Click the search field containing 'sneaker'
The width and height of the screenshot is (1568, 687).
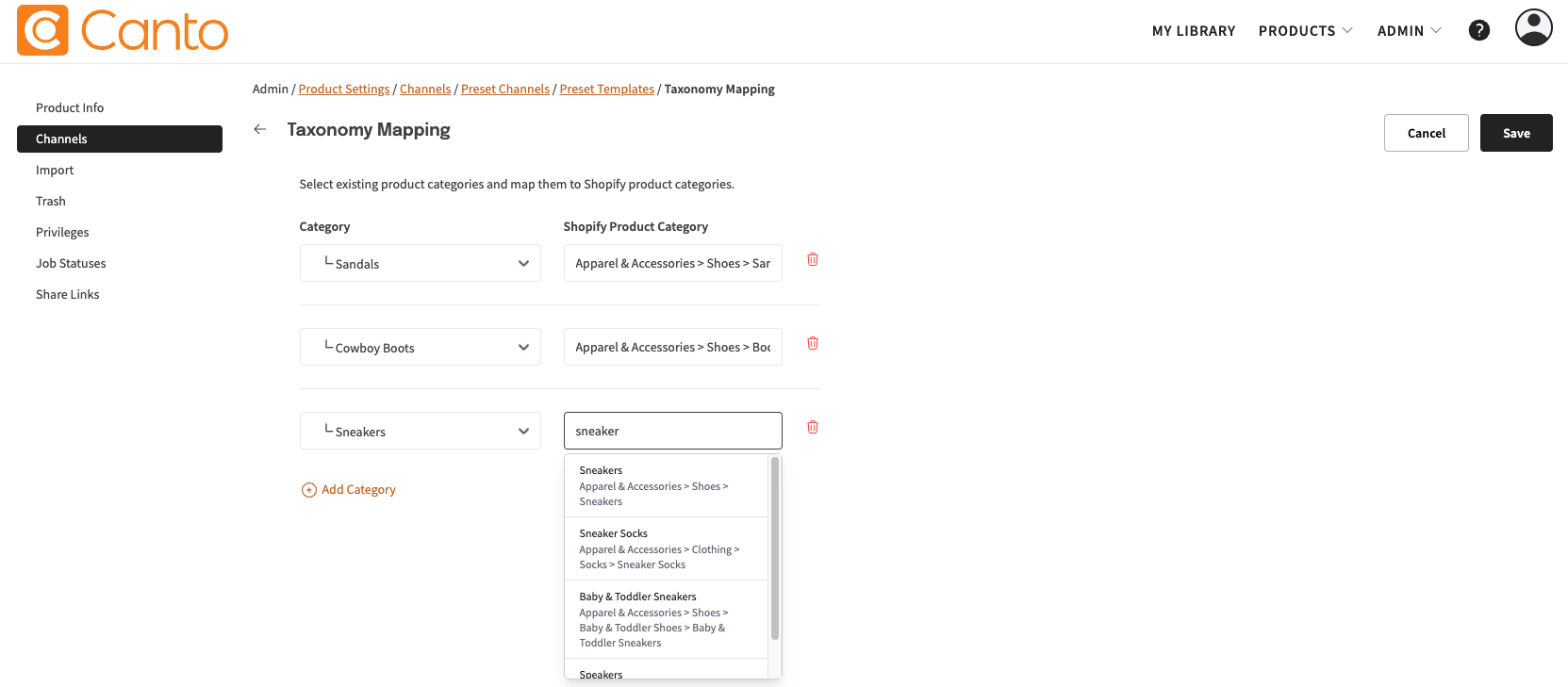673,431
